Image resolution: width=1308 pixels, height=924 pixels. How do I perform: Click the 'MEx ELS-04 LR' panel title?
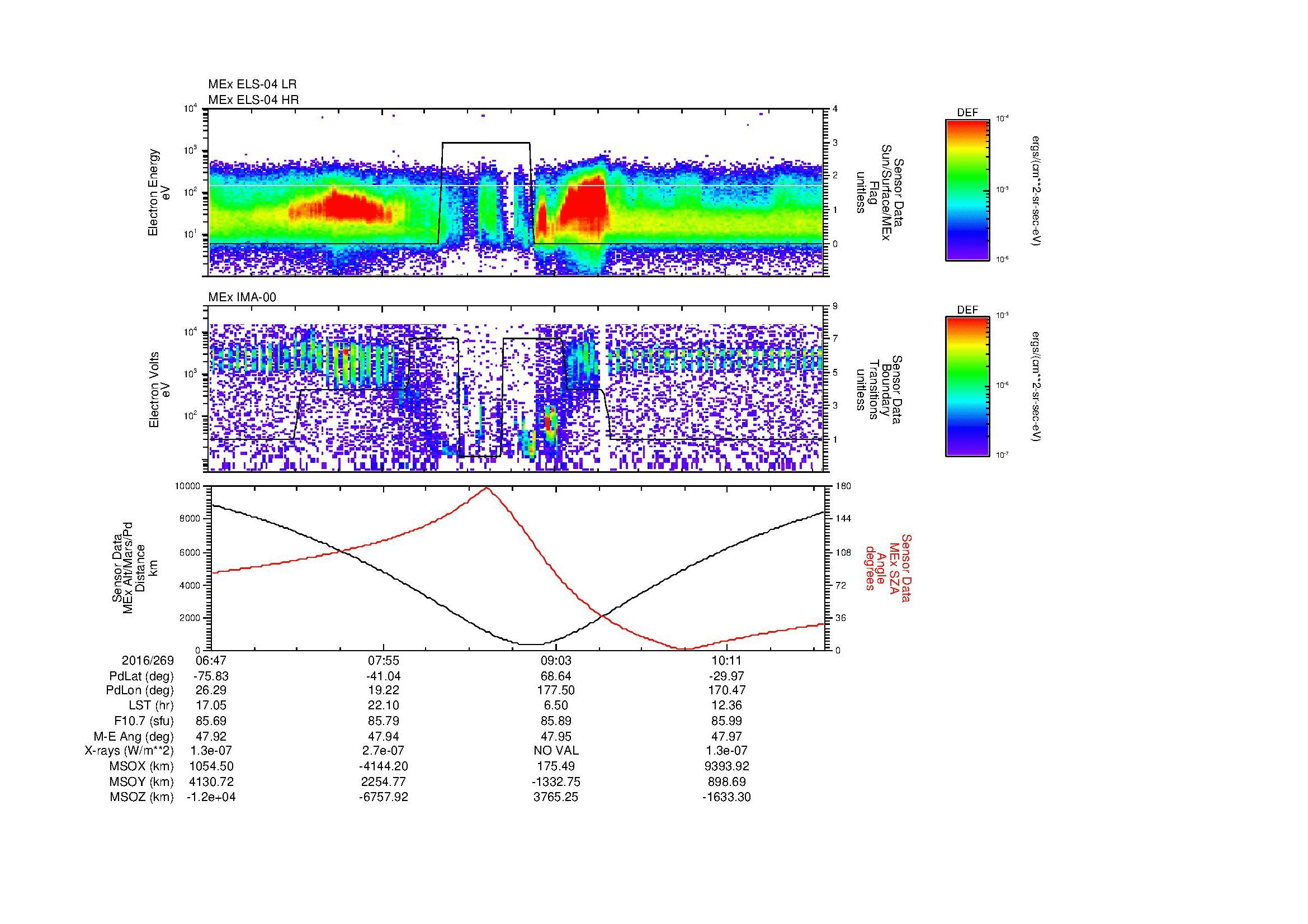point(252,84)
